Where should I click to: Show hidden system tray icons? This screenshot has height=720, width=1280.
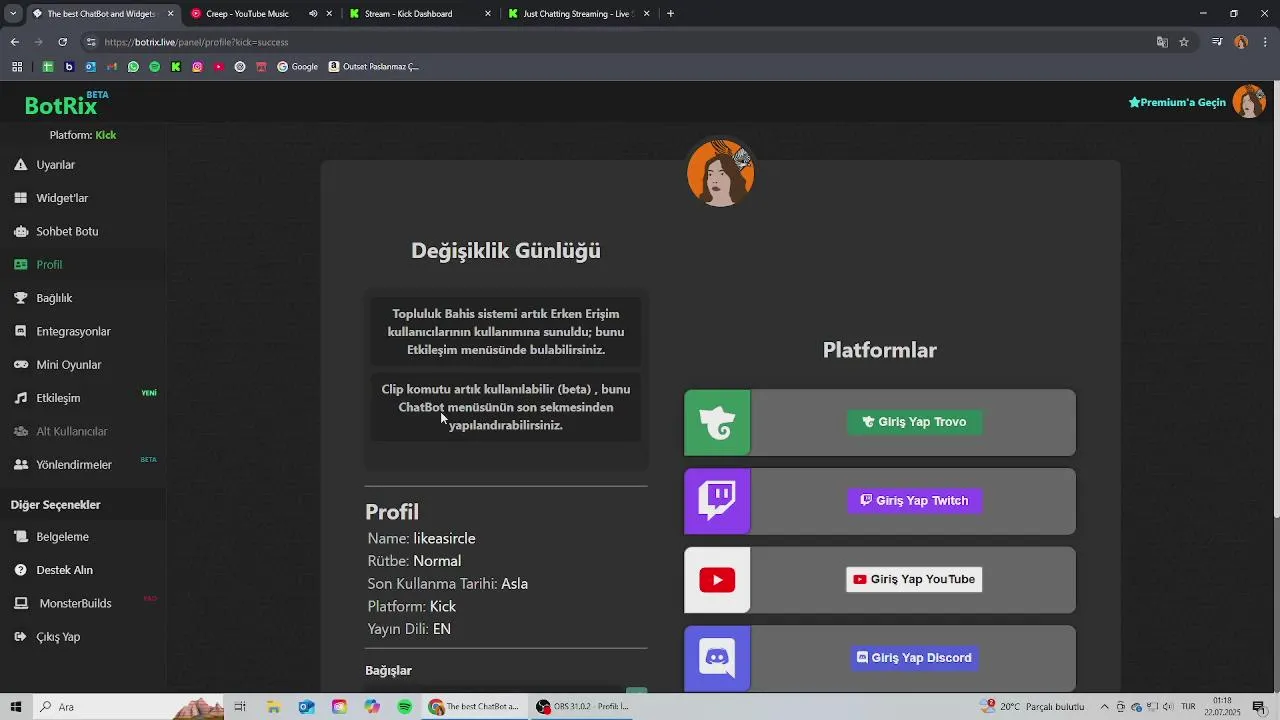[x=1104, y=707]
